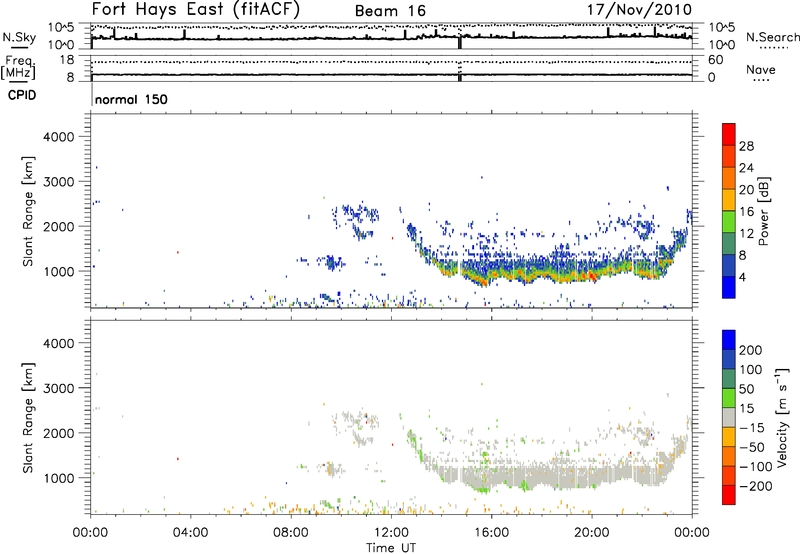Click the 'N.Search' legend label

pos(772,37)
